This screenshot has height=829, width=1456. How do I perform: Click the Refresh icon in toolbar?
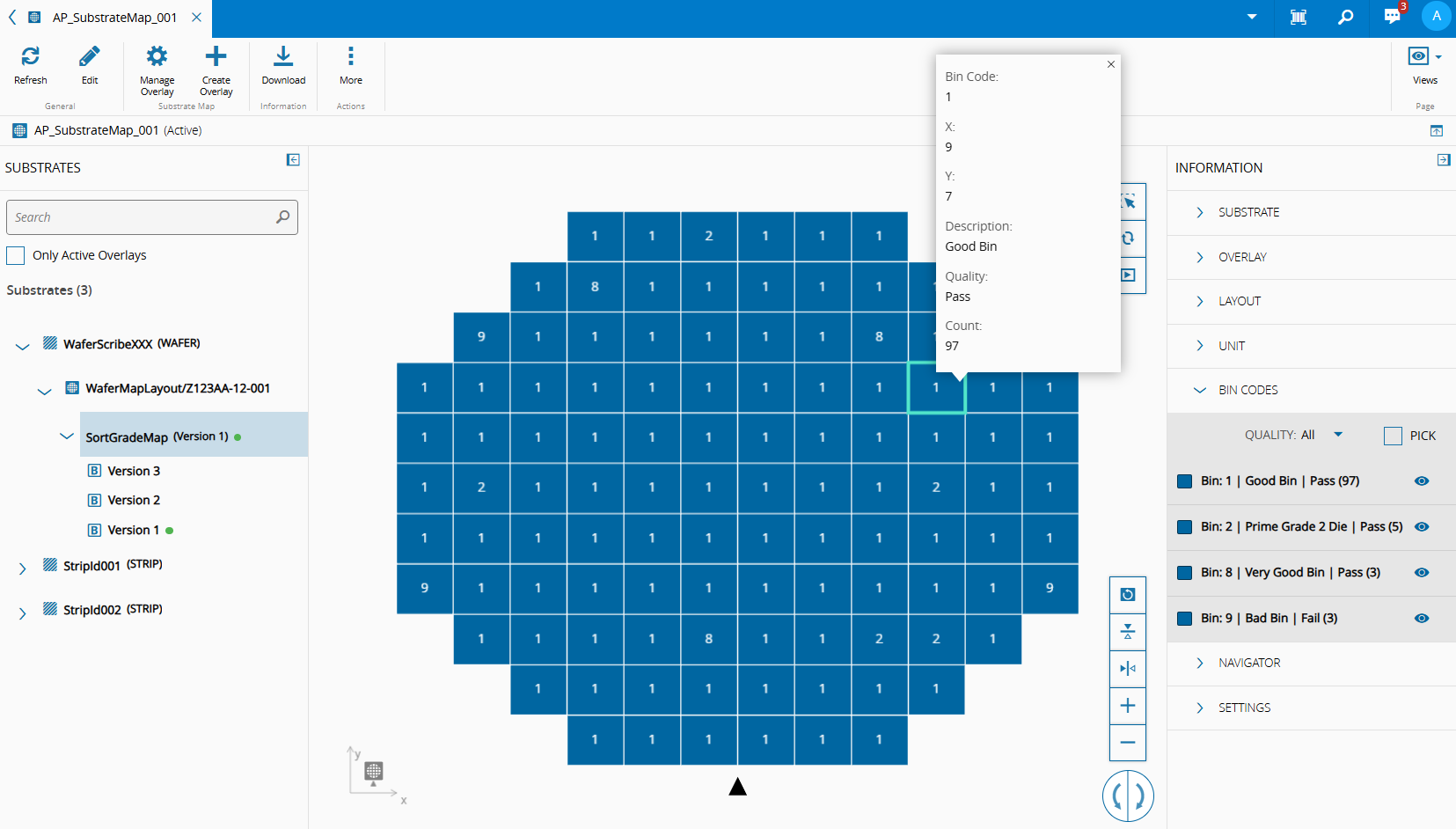pos(30,56)
